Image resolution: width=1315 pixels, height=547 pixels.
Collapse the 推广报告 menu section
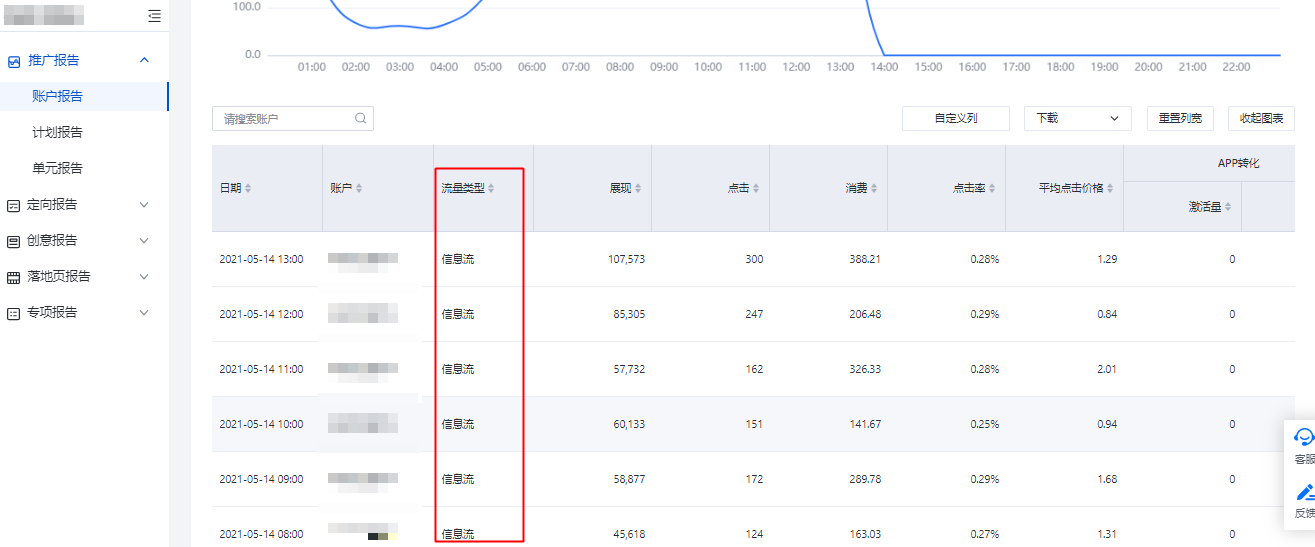tap(144, 60)
